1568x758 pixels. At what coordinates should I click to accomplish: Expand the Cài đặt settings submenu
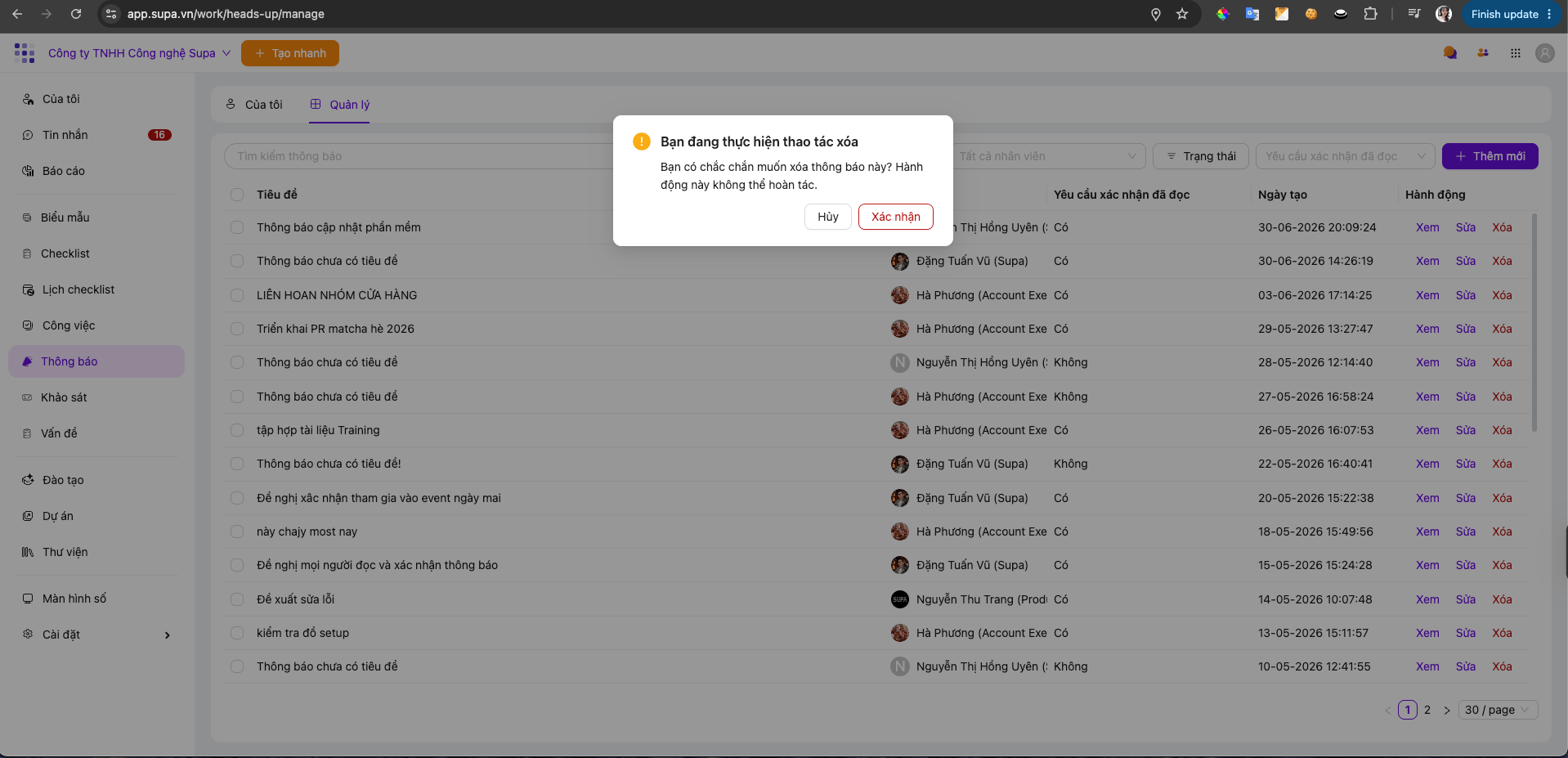coord(96,635)
